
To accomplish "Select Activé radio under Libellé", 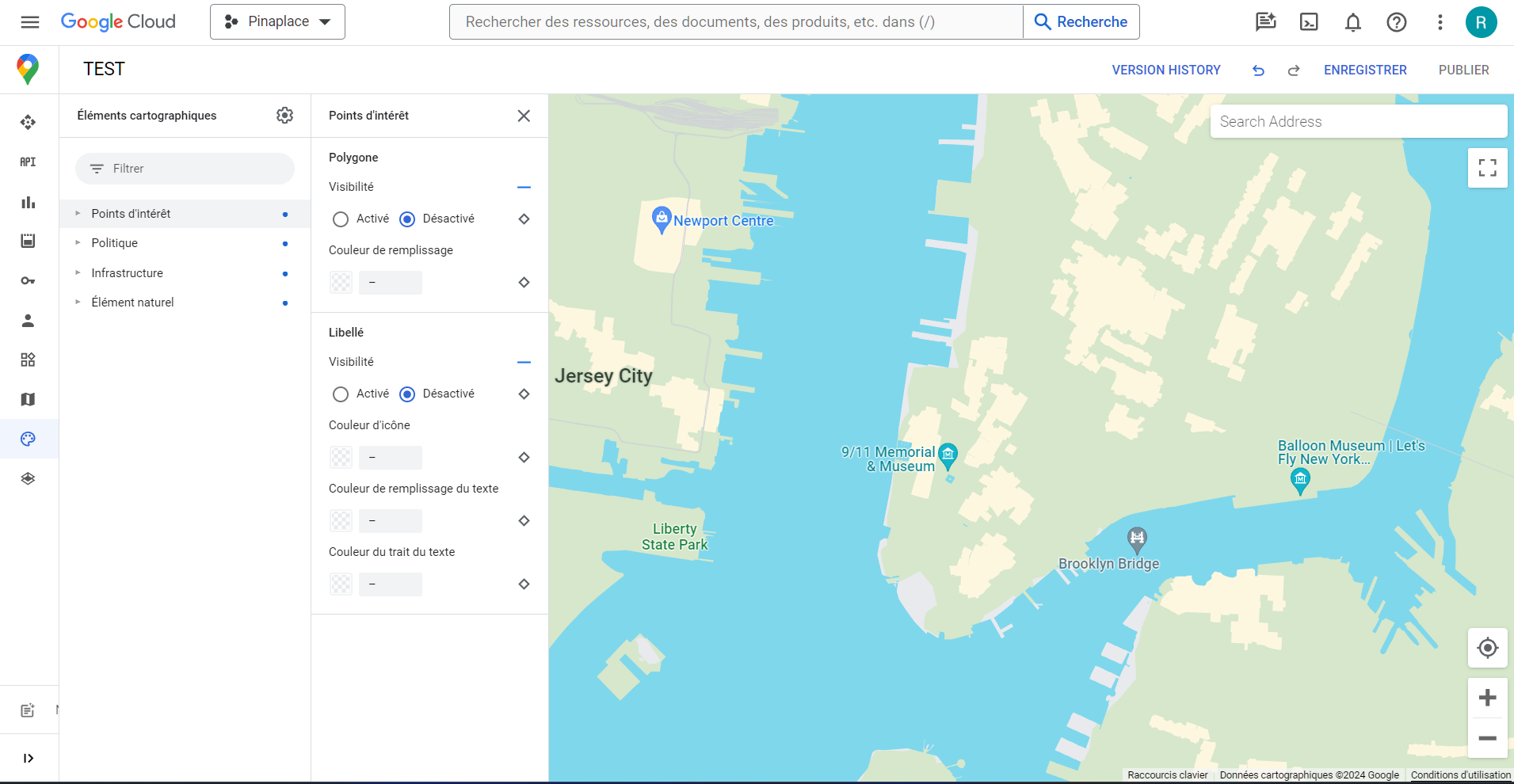I will coord(341,394).
